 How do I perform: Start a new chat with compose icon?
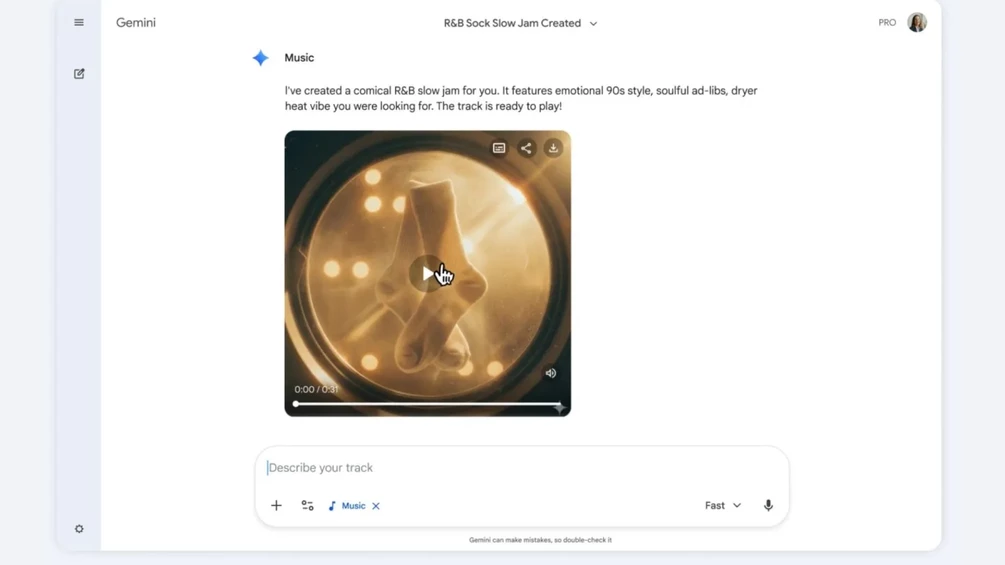79,74
